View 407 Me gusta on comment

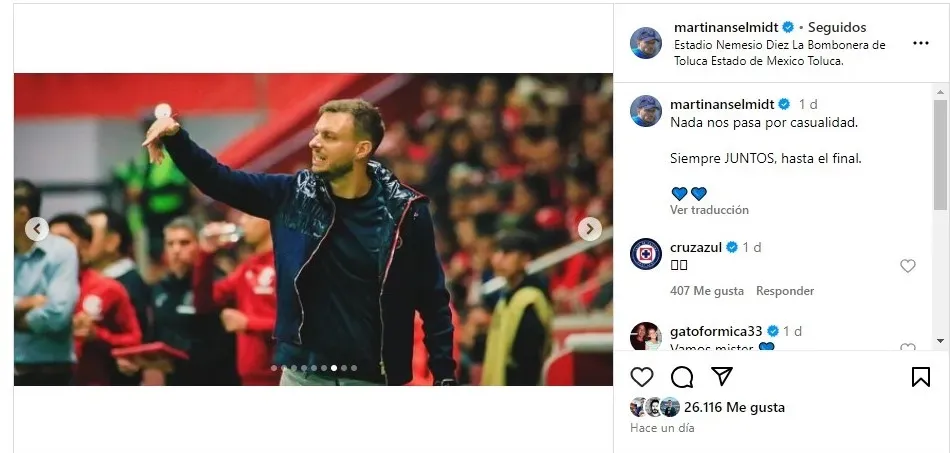click(x=707, y=291)
